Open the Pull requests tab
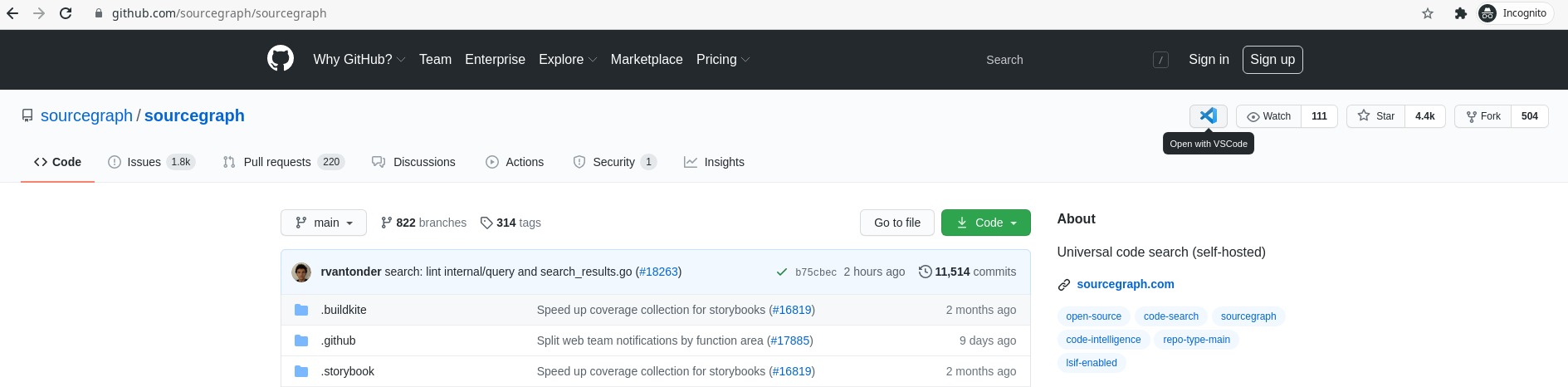1568x387 pixels. 276,162
